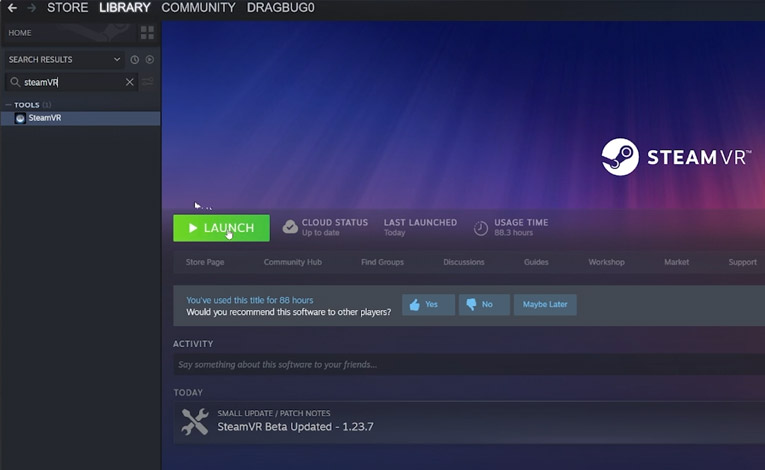This screenshot has height=470, width=765.
Task: Open the Store menu
Action: (67, 8)
